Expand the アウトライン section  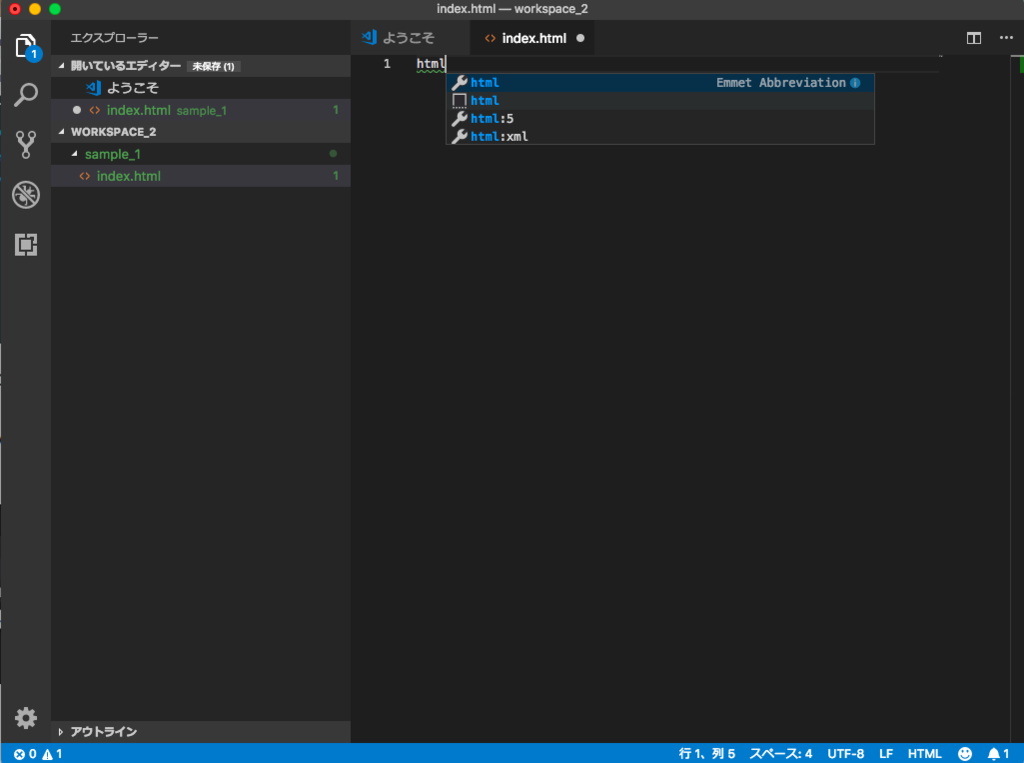coord(61,732)
